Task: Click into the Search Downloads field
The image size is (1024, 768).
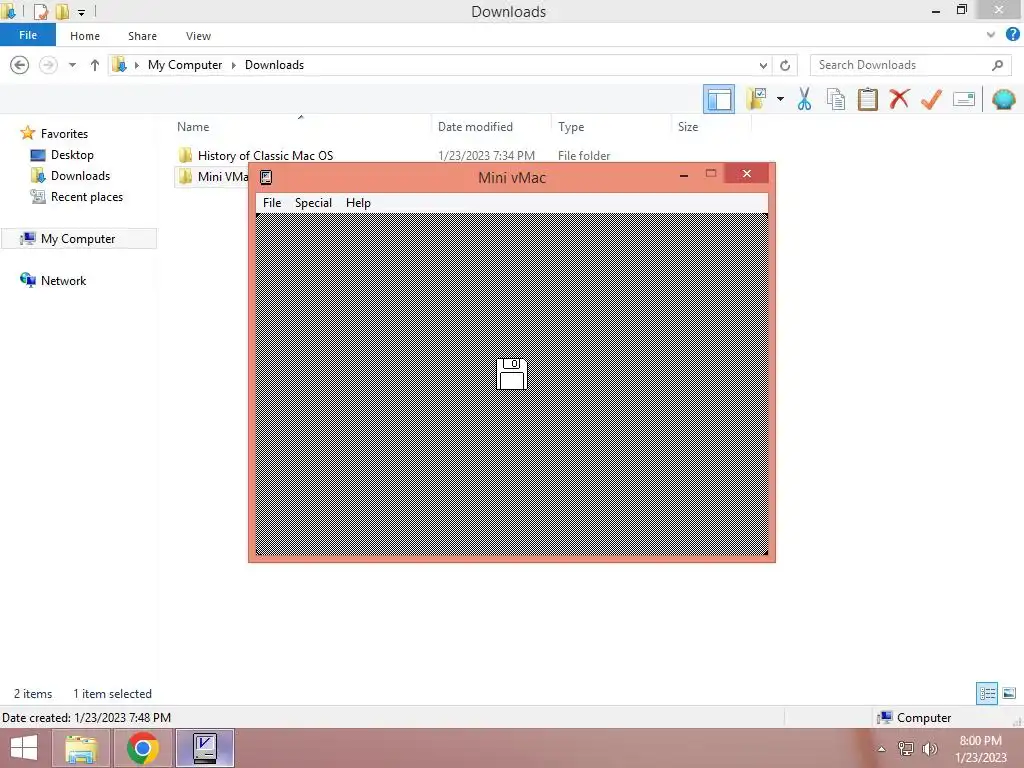Action: [x=910, y=65]
